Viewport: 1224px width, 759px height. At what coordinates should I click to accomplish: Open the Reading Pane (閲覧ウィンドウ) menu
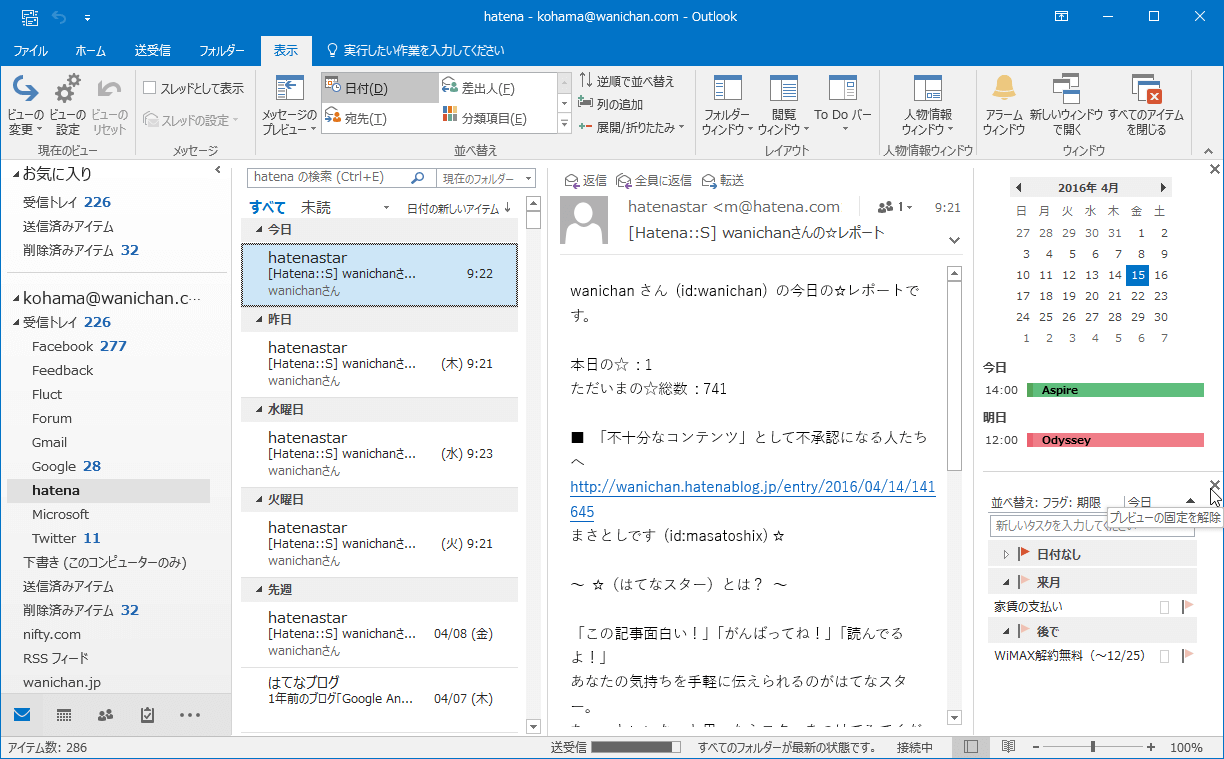[784, 106]
